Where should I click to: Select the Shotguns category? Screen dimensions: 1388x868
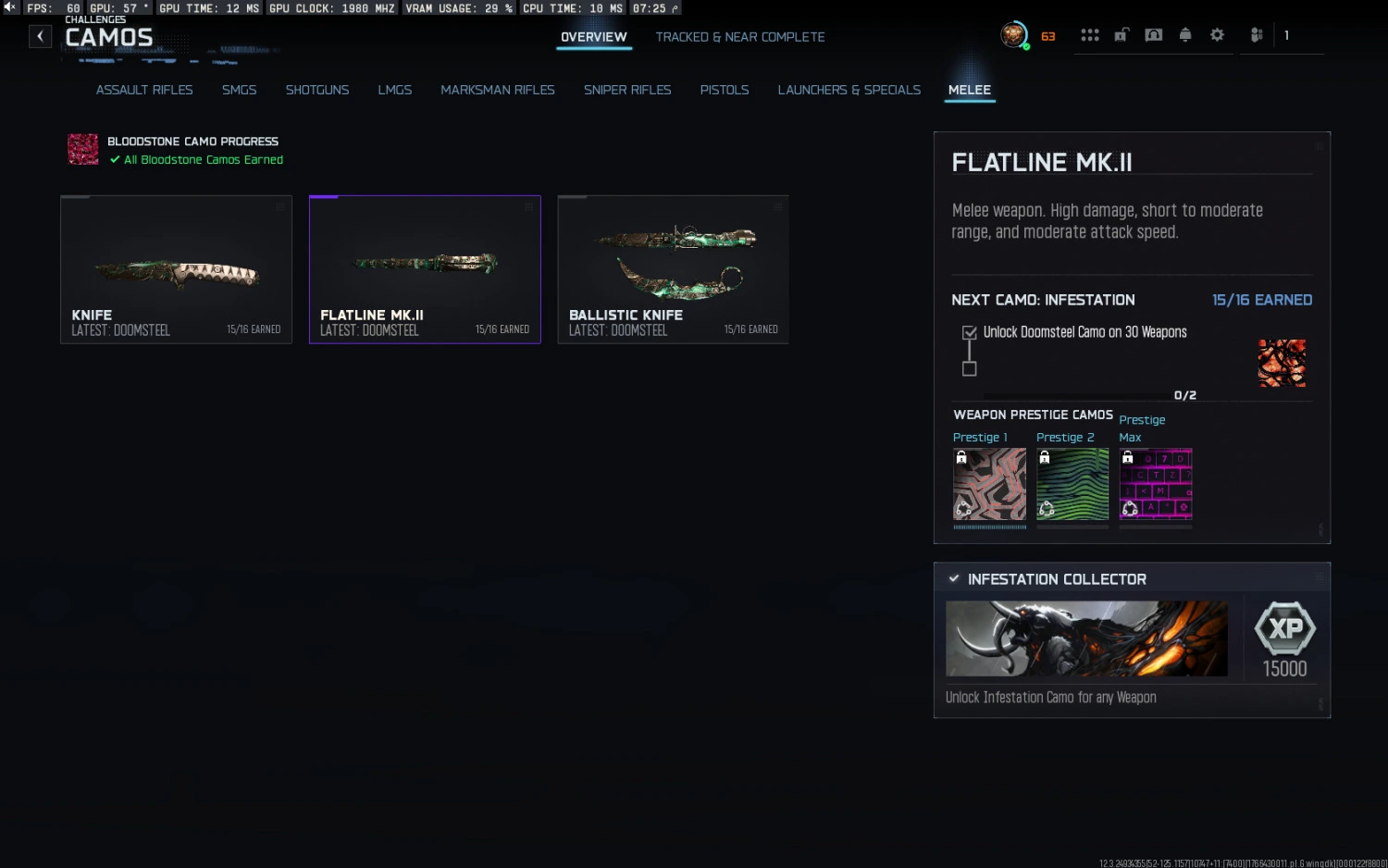coord(317,90)
